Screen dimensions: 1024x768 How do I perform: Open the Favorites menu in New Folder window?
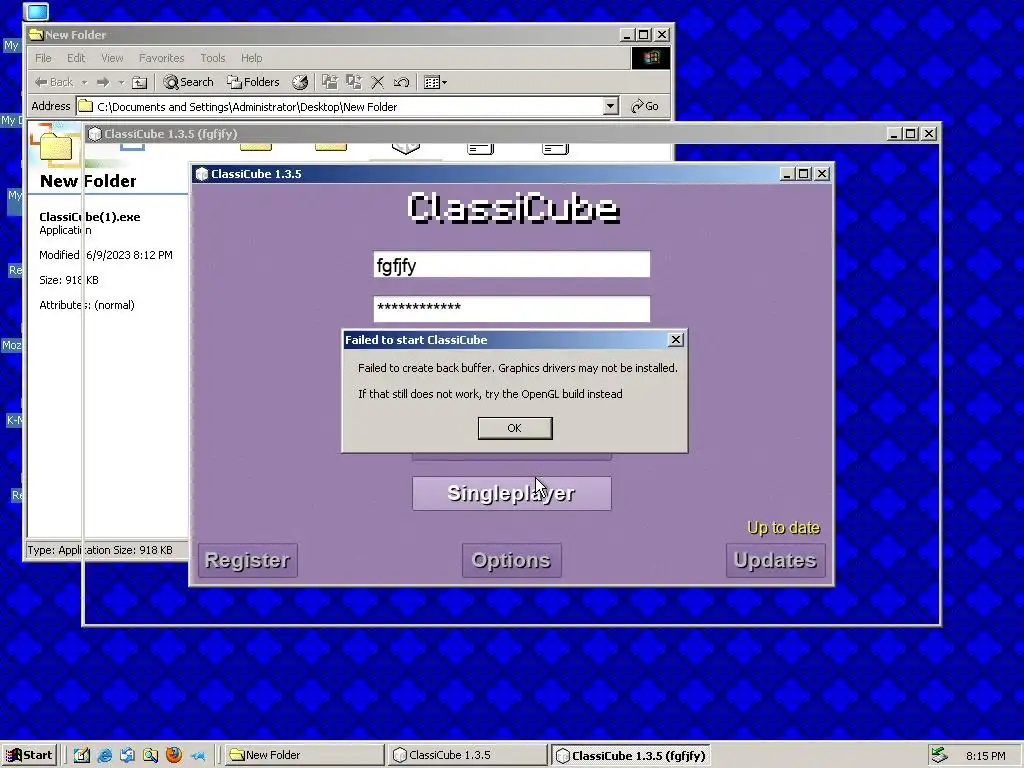[x=161, y=58]
